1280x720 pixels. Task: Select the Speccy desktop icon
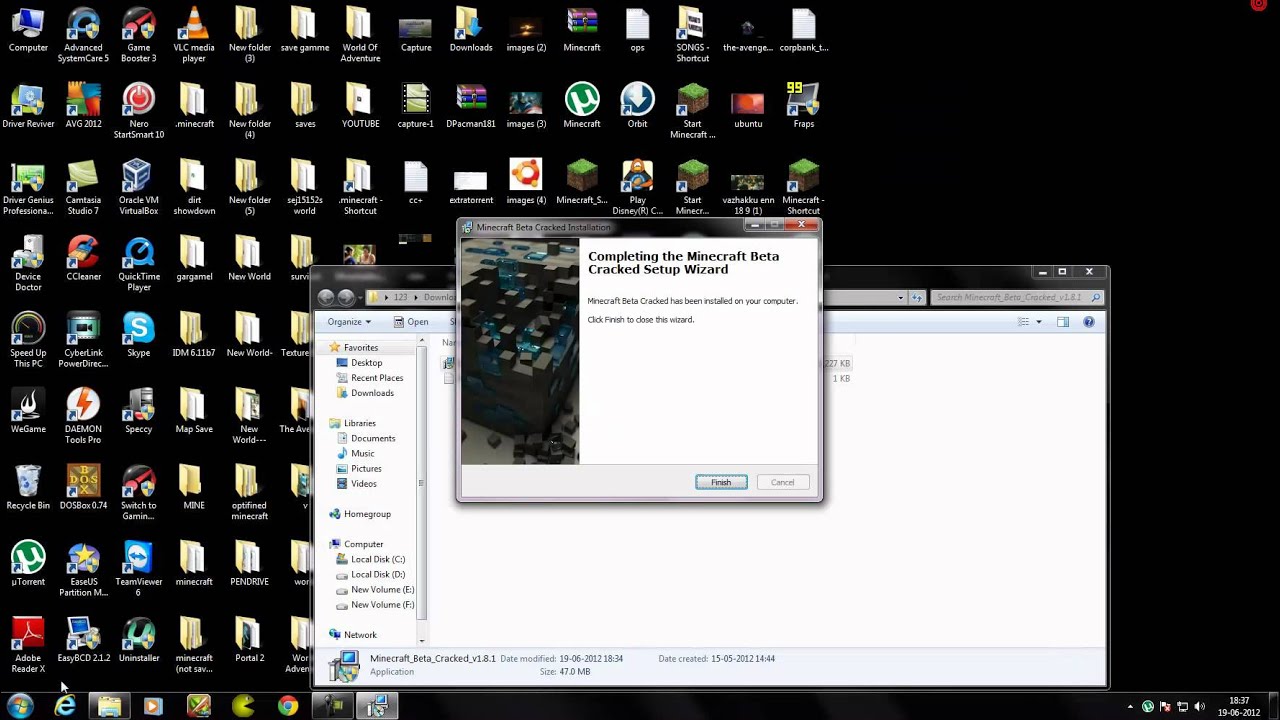click(138, 411)
